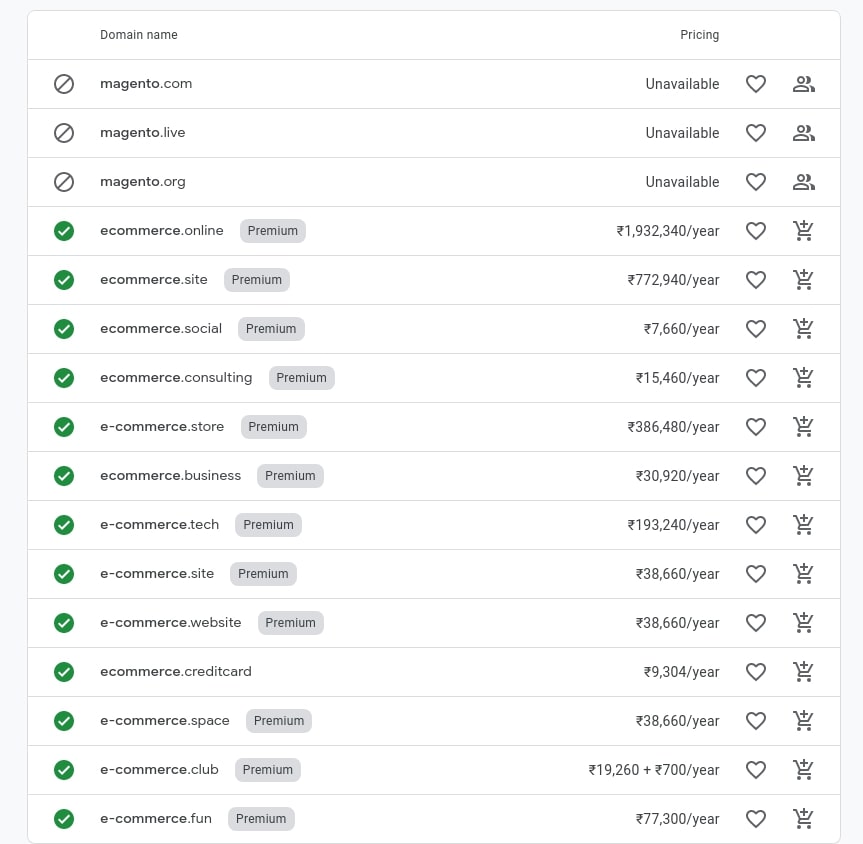Click Unavailable status for magento.org
Image resolution: width=863 pixels, height=844 pixels.
682,182
